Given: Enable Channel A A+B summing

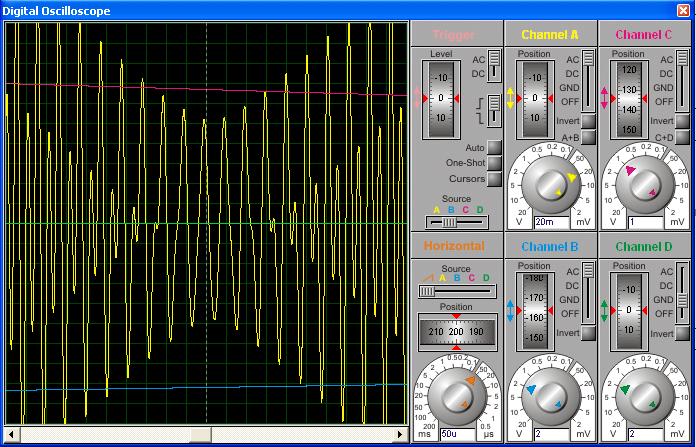Looking at the screenshot, I should click(588, 137).
